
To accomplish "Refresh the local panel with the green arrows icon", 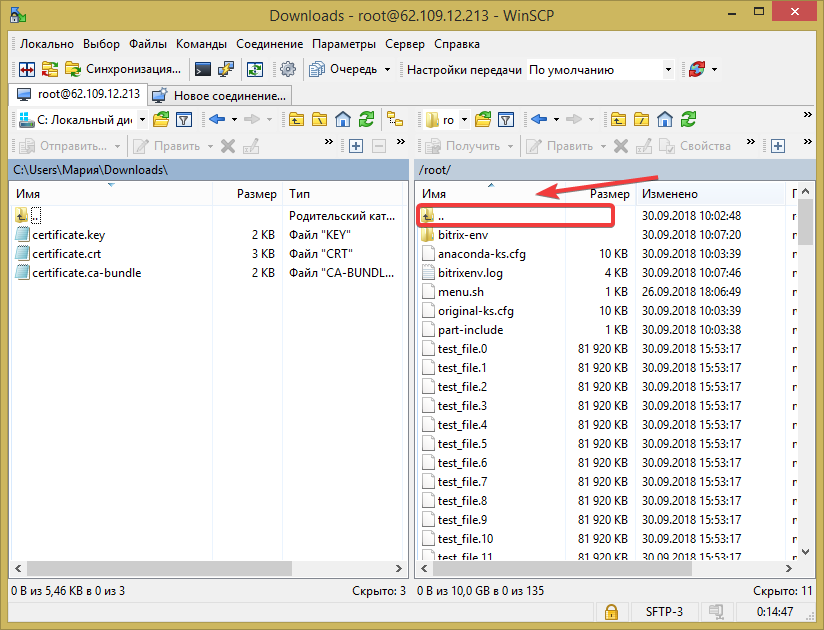I will [x=366, y=120].
